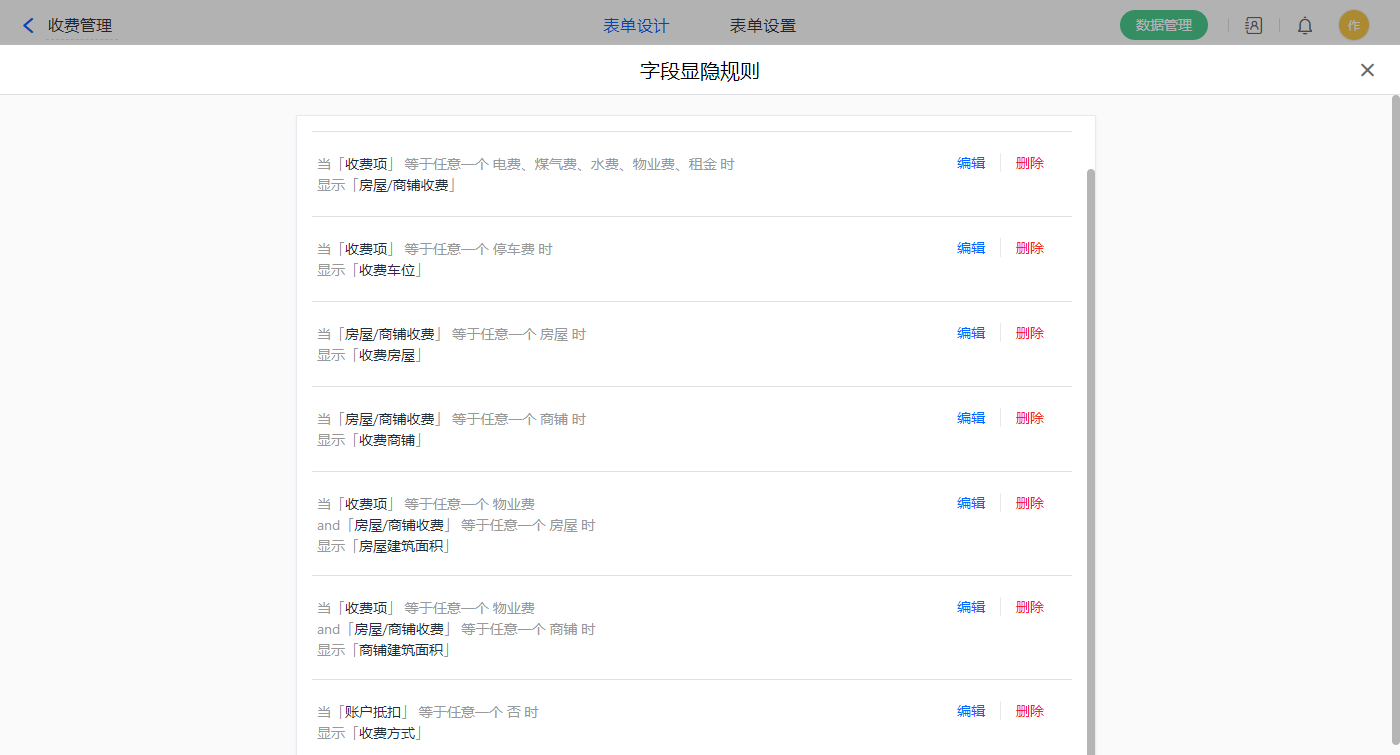Delete the rule showing 房屋/商铺收费
1400x755 pixels.
[x=1029, y=164]
